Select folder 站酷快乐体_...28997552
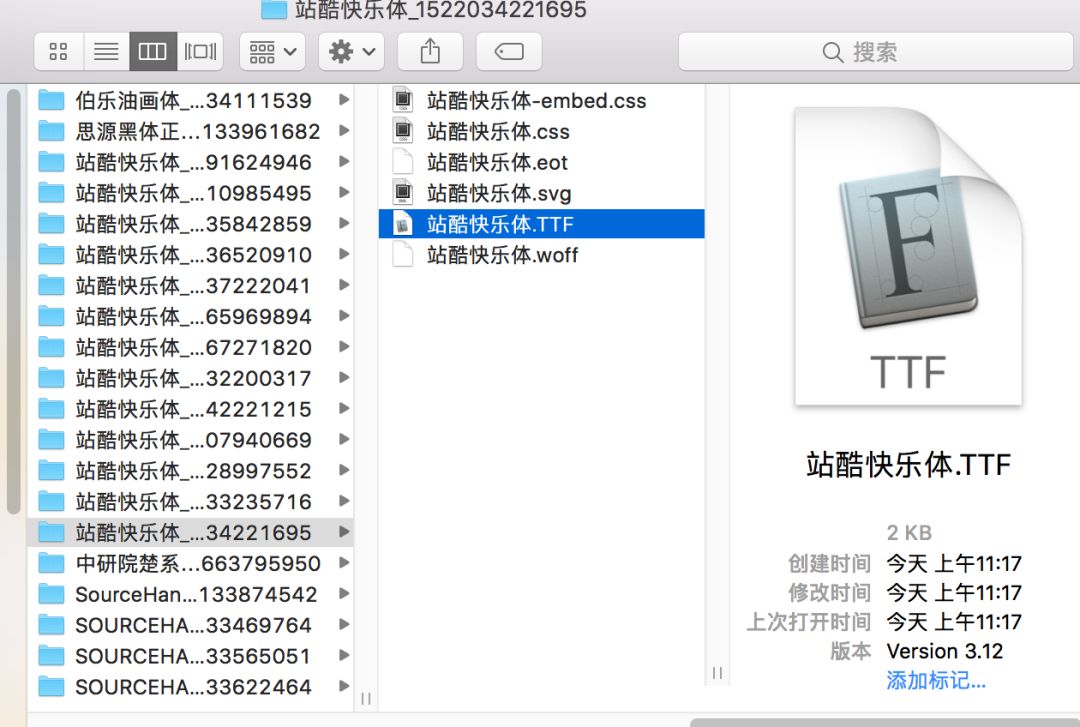The height and width of the screenshot is (727, 1080). tap(191, 471)
